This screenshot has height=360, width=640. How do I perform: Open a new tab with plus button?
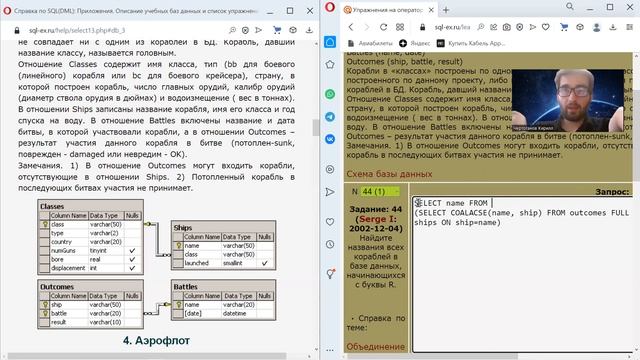(446, 10)
